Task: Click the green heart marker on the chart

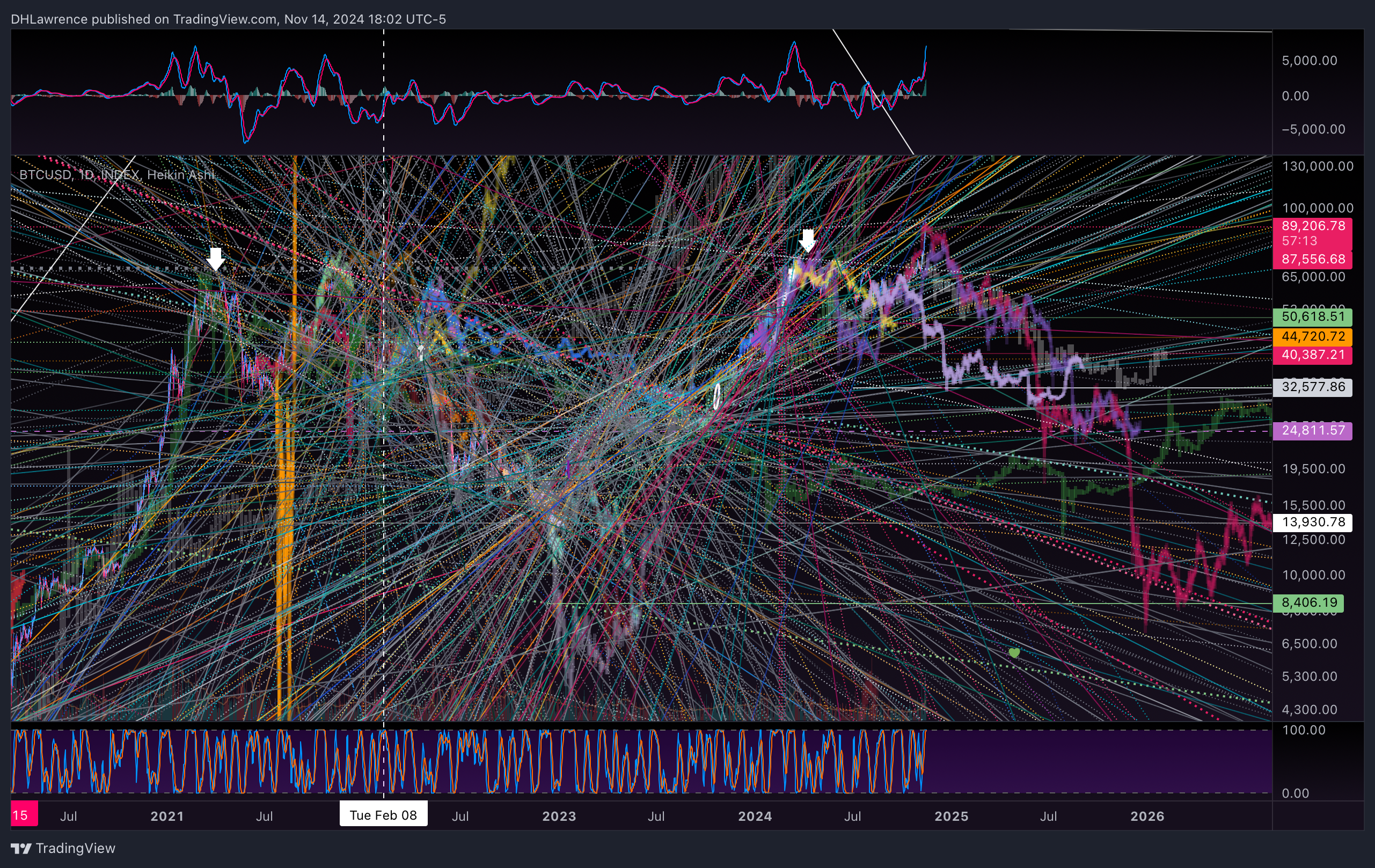Action: [x=1014, y=653]
